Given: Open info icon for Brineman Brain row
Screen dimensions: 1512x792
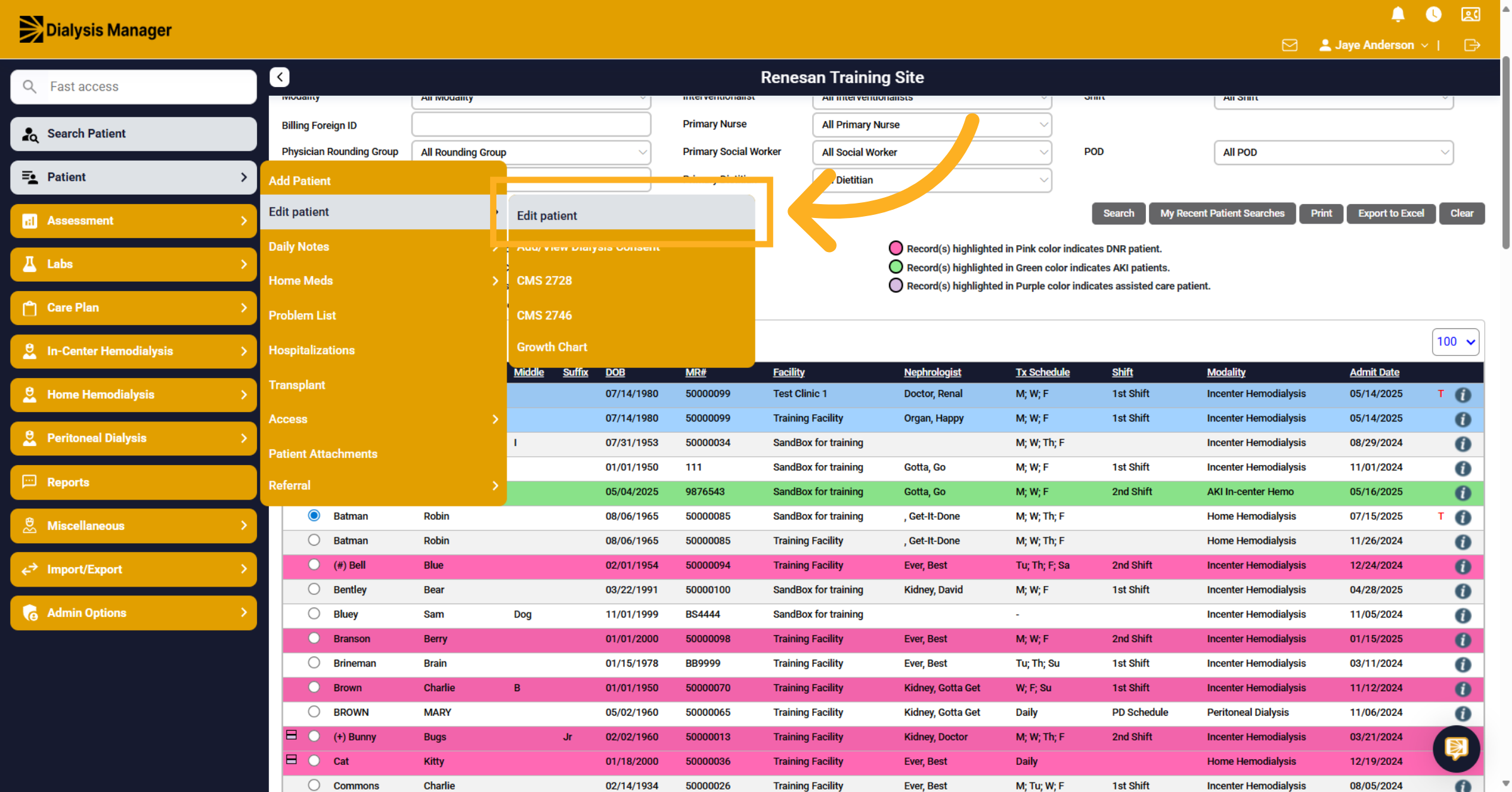Looking at the screenshot, I should (1463, 664).
